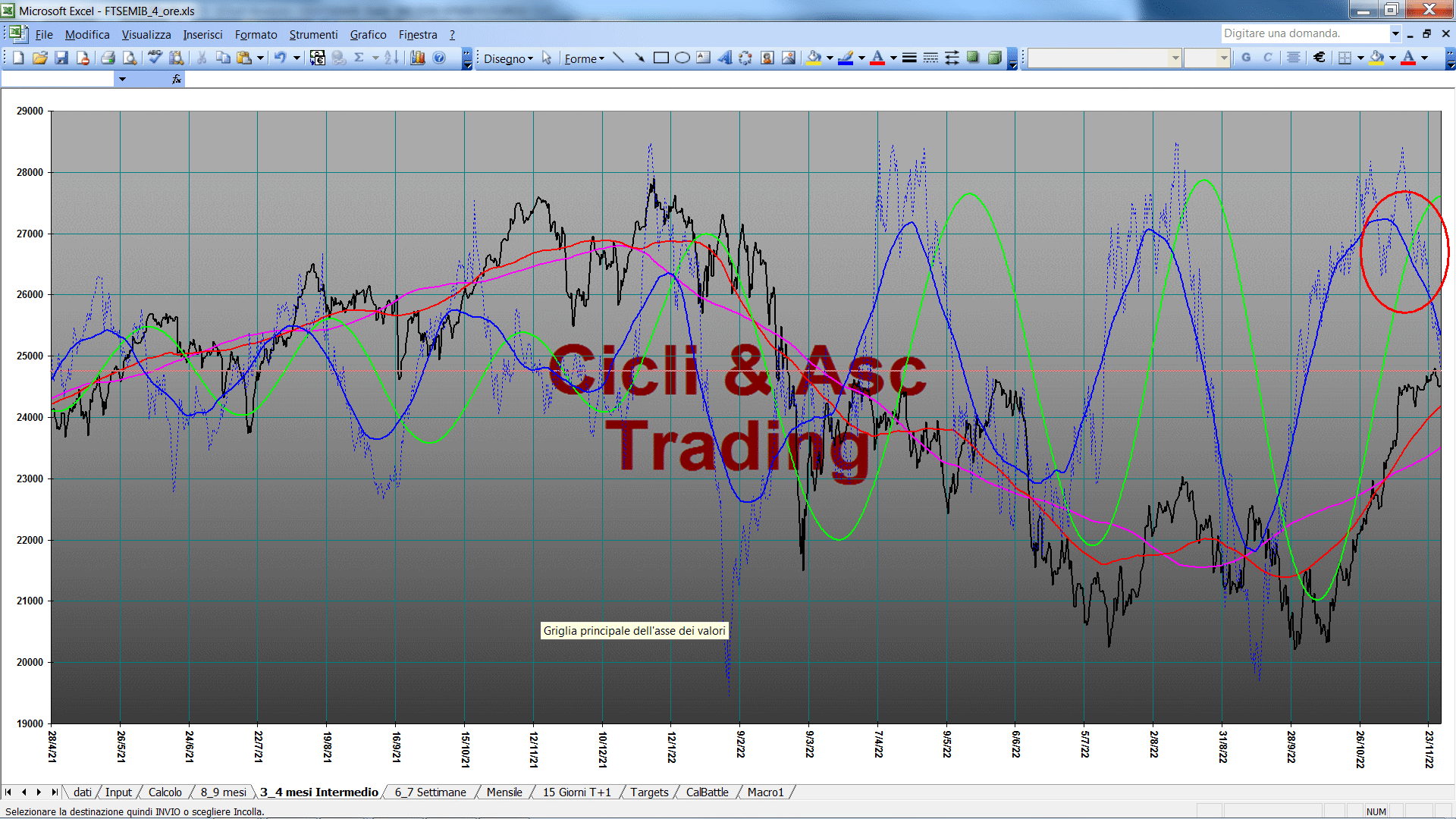Image resolution: width=1456 pixels, height=819 pixels.
Task: Click the Euro conversion icon
Action: tap(318, 58)
